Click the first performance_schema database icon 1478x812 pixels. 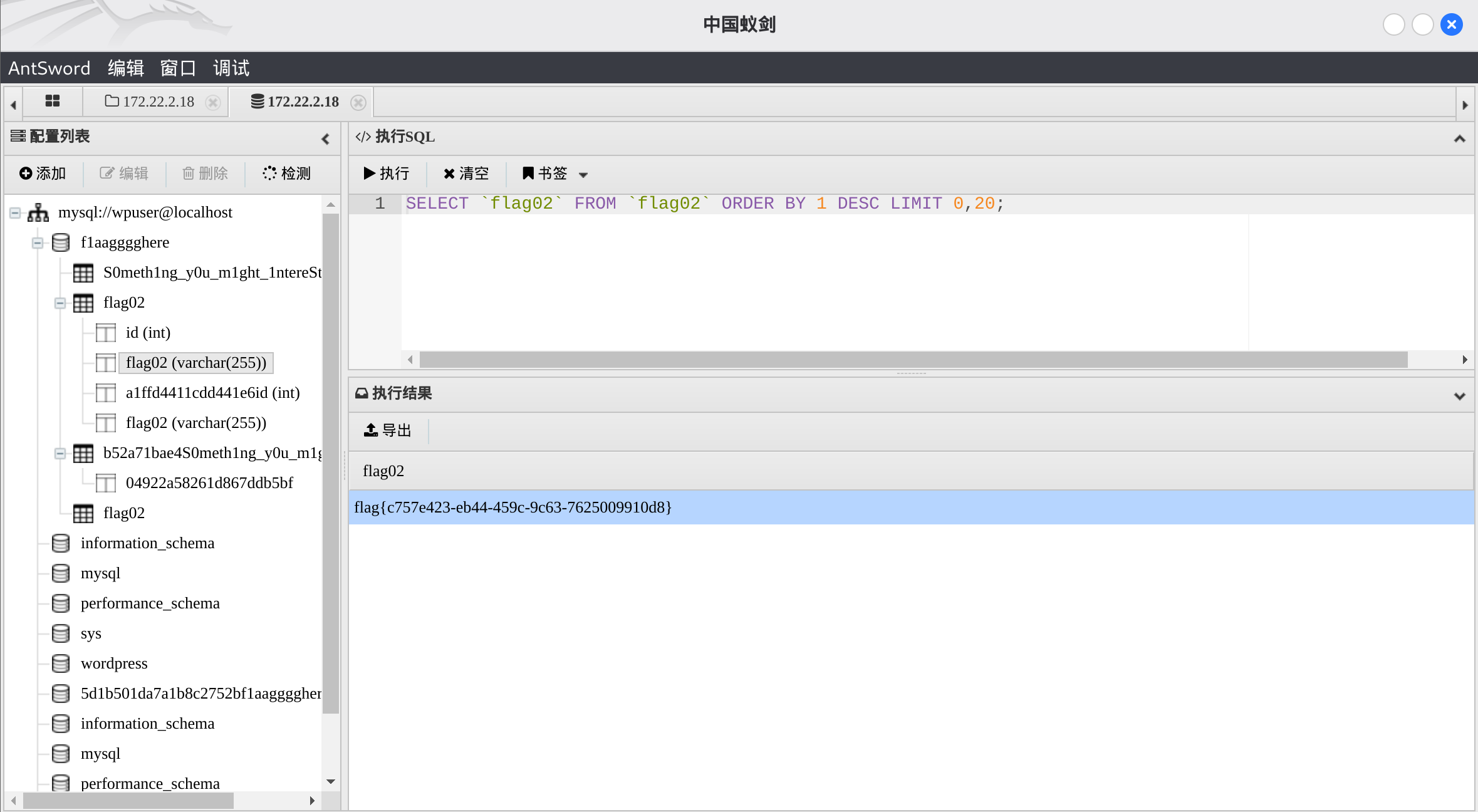61,603
